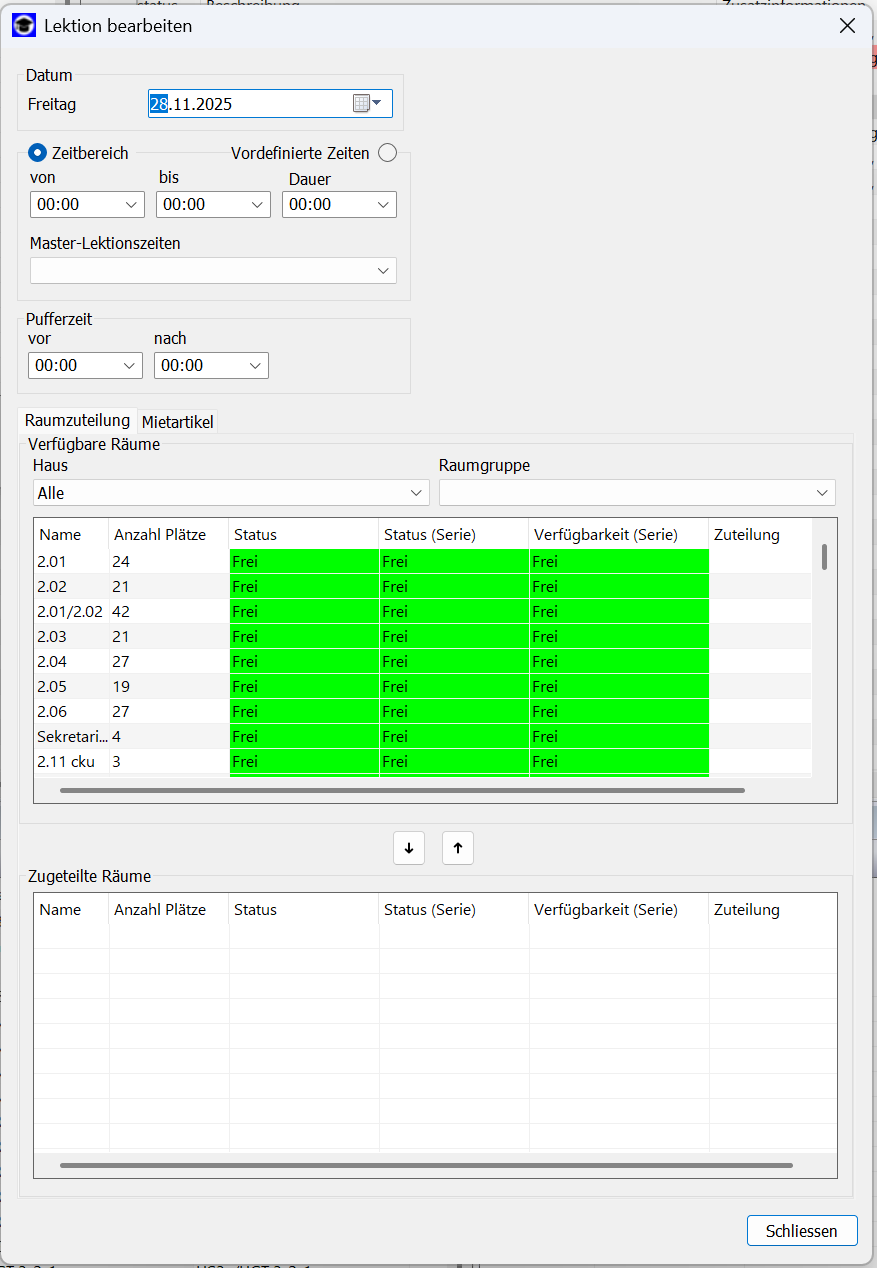Select room 2.02 row
The height and width of the screenshot is (1268, 877).
coord(423,586)
